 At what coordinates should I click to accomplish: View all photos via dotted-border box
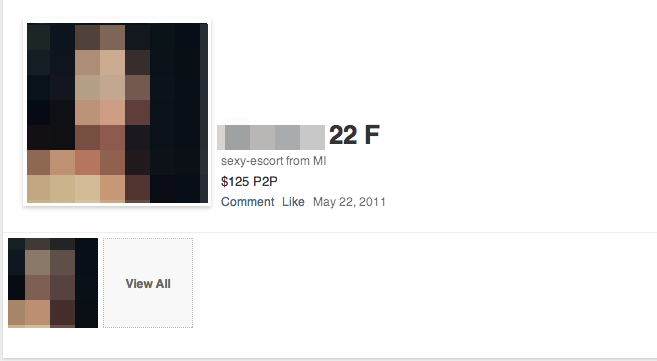(148, 283)
